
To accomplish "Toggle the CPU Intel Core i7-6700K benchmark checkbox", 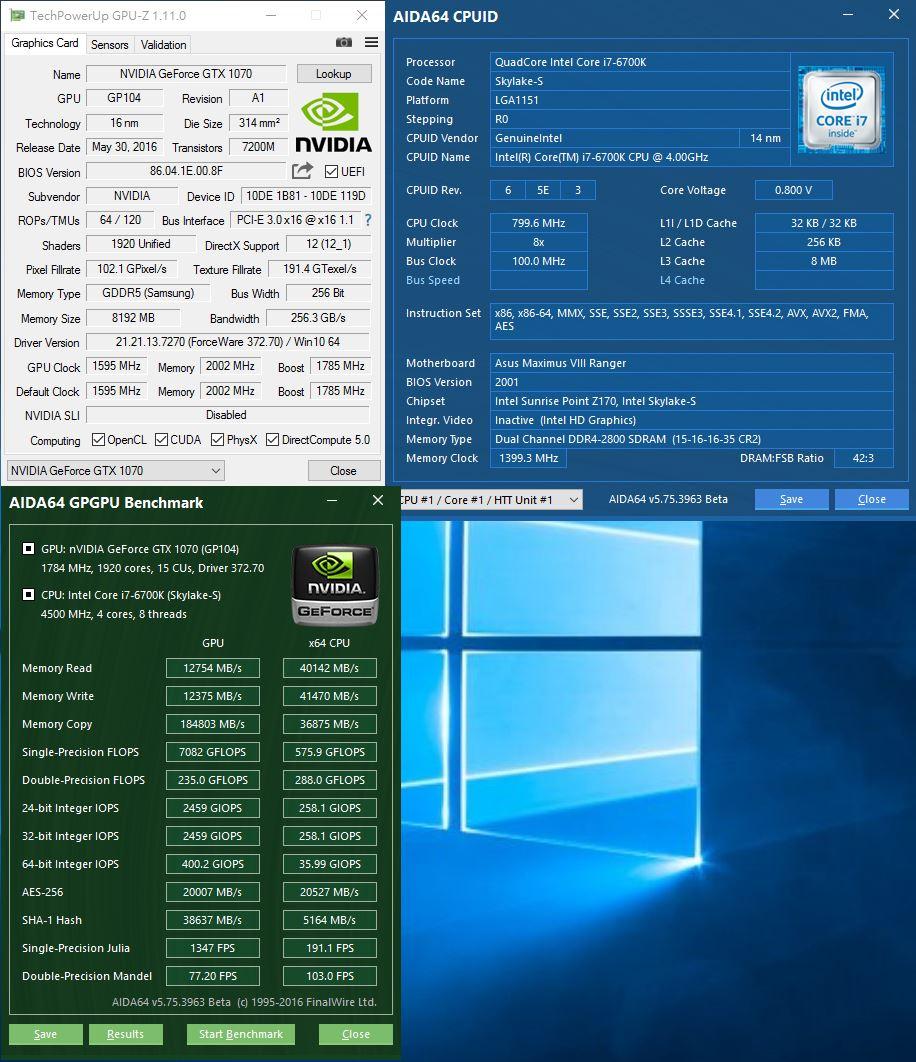I will coord(28,595).
